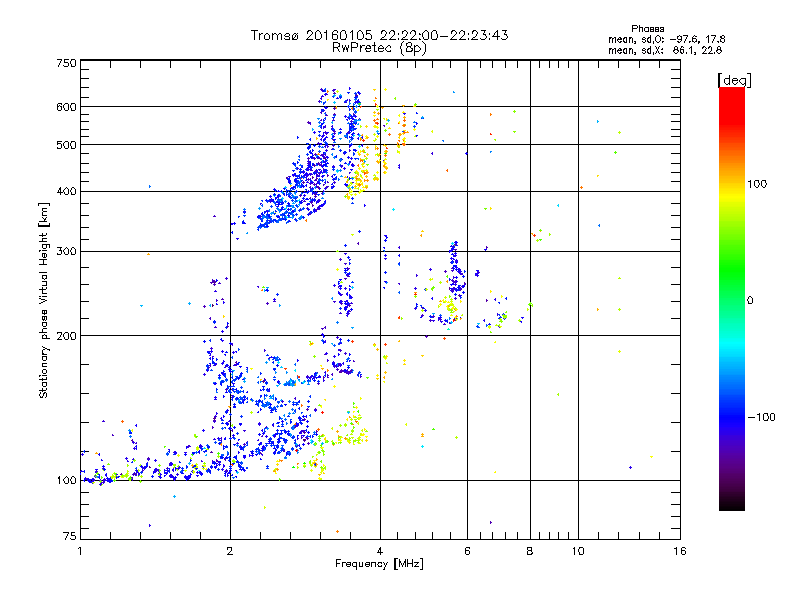Viewport: 800px width, 600px height.
Task: Click the y-axis tick label '300'
Action: pos(66,252)
